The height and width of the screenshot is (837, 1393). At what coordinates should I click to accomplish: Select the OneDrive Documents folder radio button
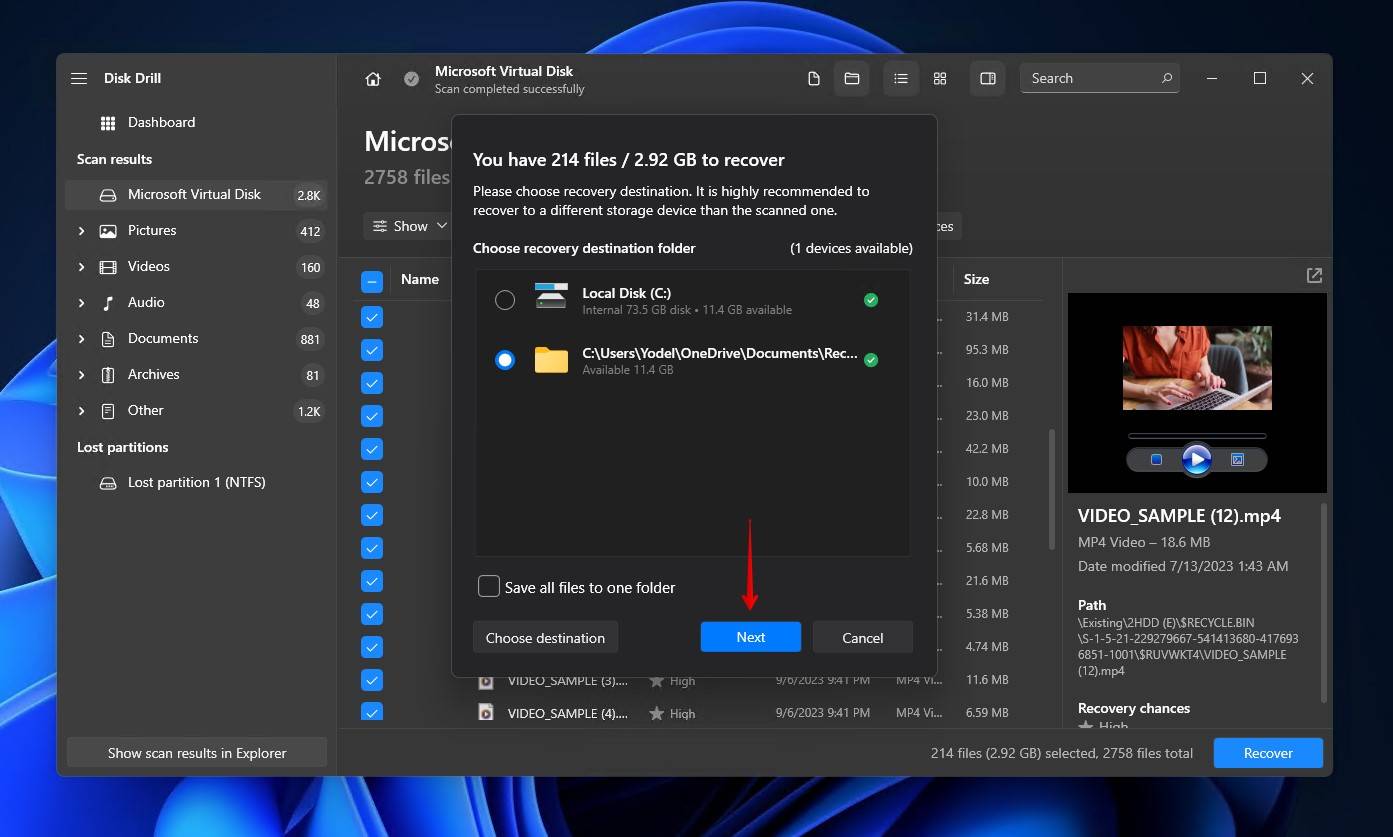click(x=505, y=360)
